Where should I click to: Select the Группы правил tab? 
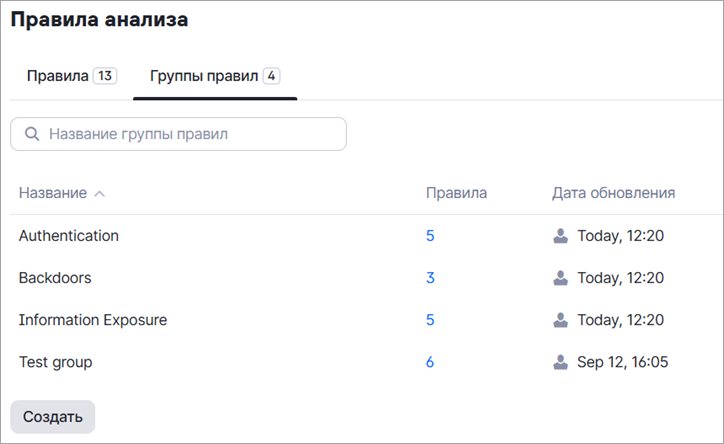(214, 76)
